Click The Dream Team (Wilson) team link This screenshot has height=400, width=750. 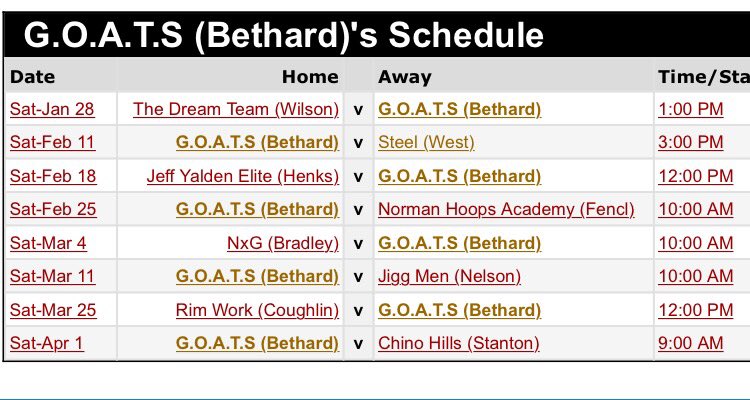[236, 109]
